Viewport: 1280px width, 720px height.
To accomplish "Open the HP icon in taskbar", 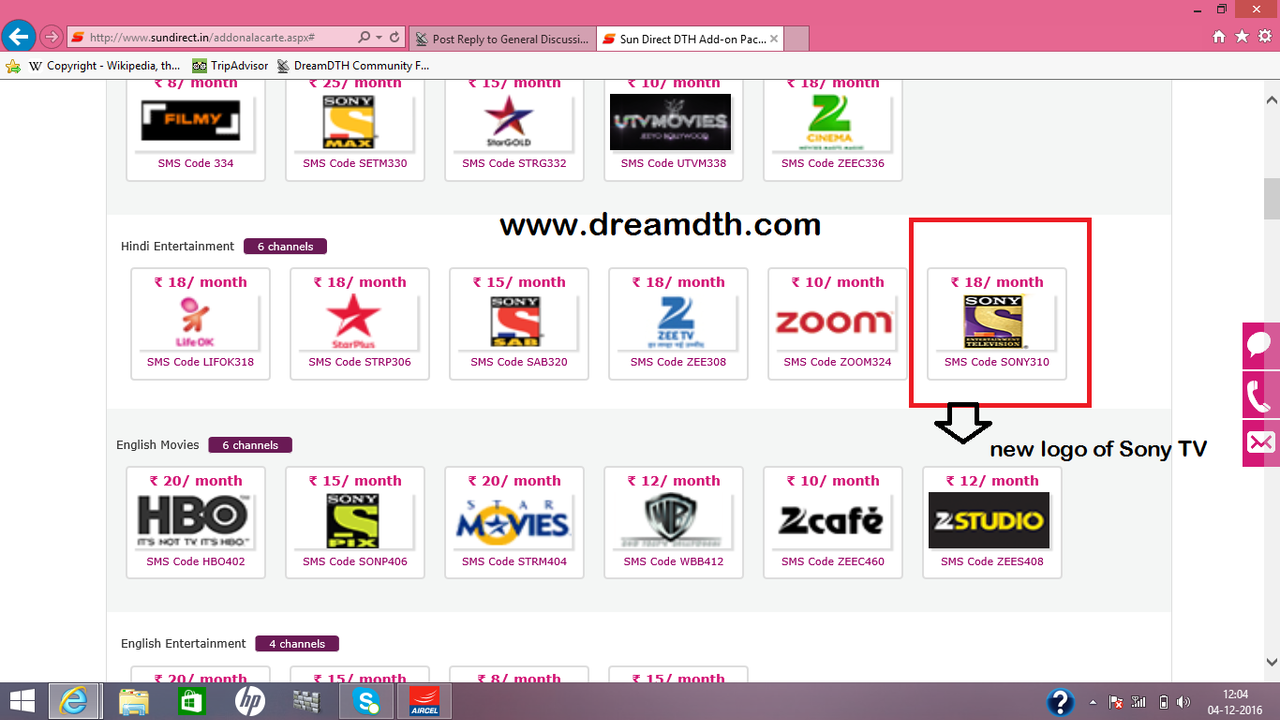I will (250, 701).
